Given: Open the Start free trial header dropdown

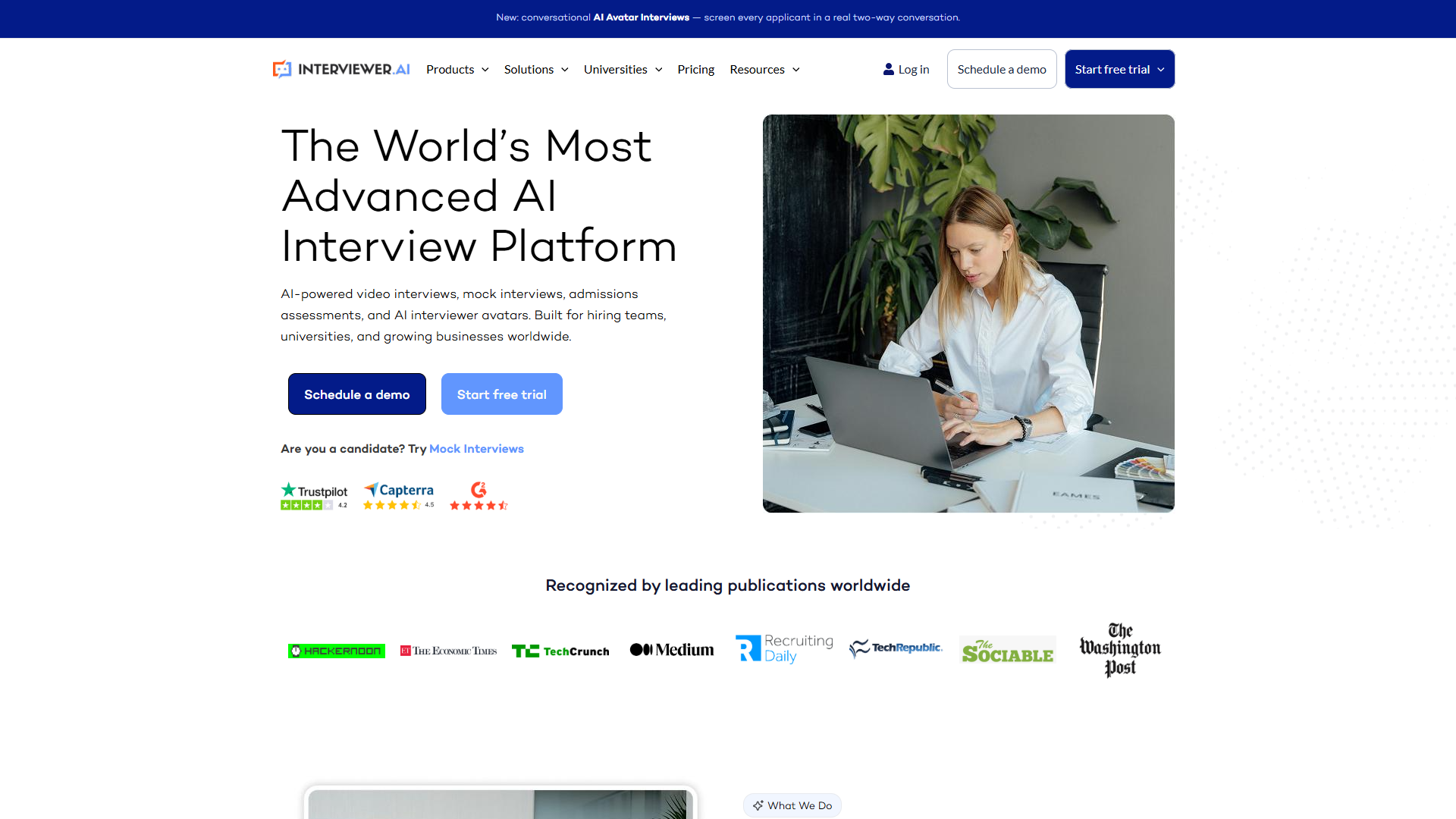Looking at the screenshot, I should tap(1119, 69).
